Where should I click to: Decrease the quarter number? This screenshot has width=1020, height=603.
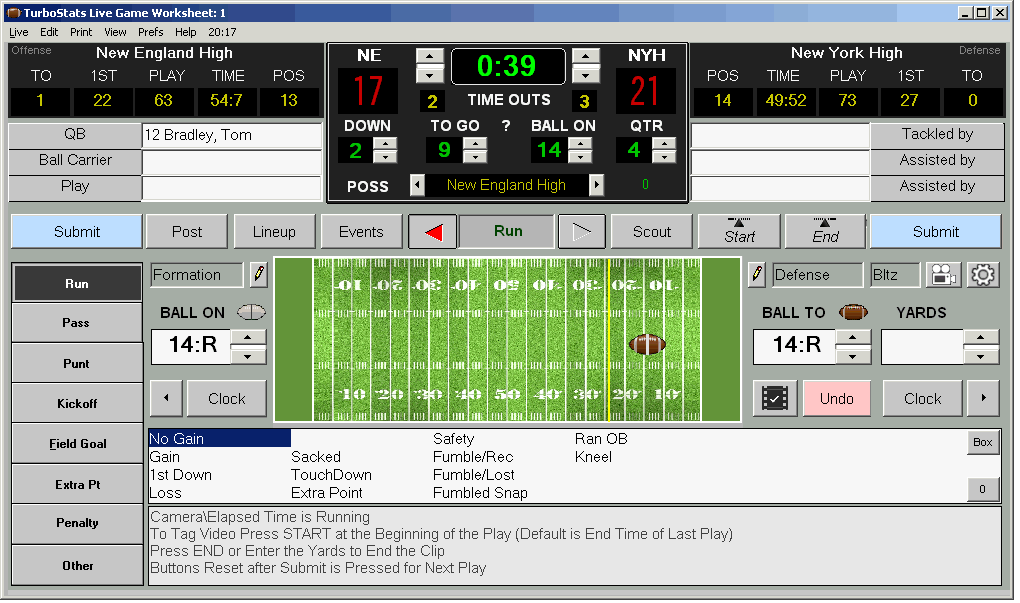pyautogui.click(x=664, y=157)
